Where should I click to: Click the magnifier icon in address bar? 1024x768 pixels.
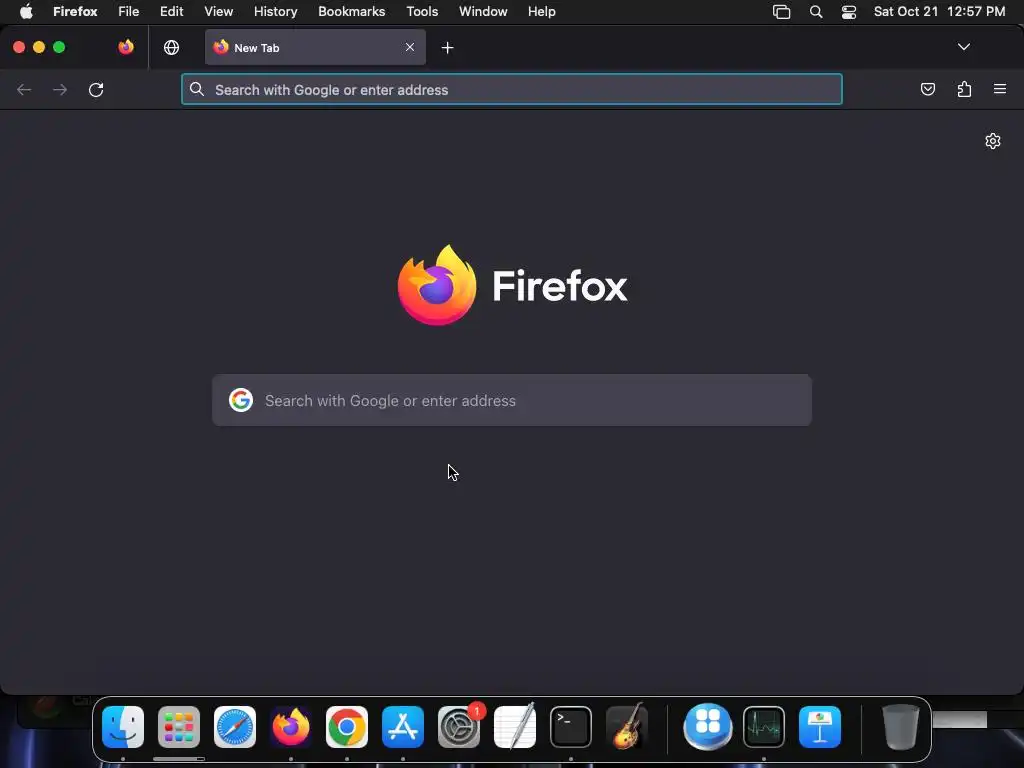tap(197, 89)
